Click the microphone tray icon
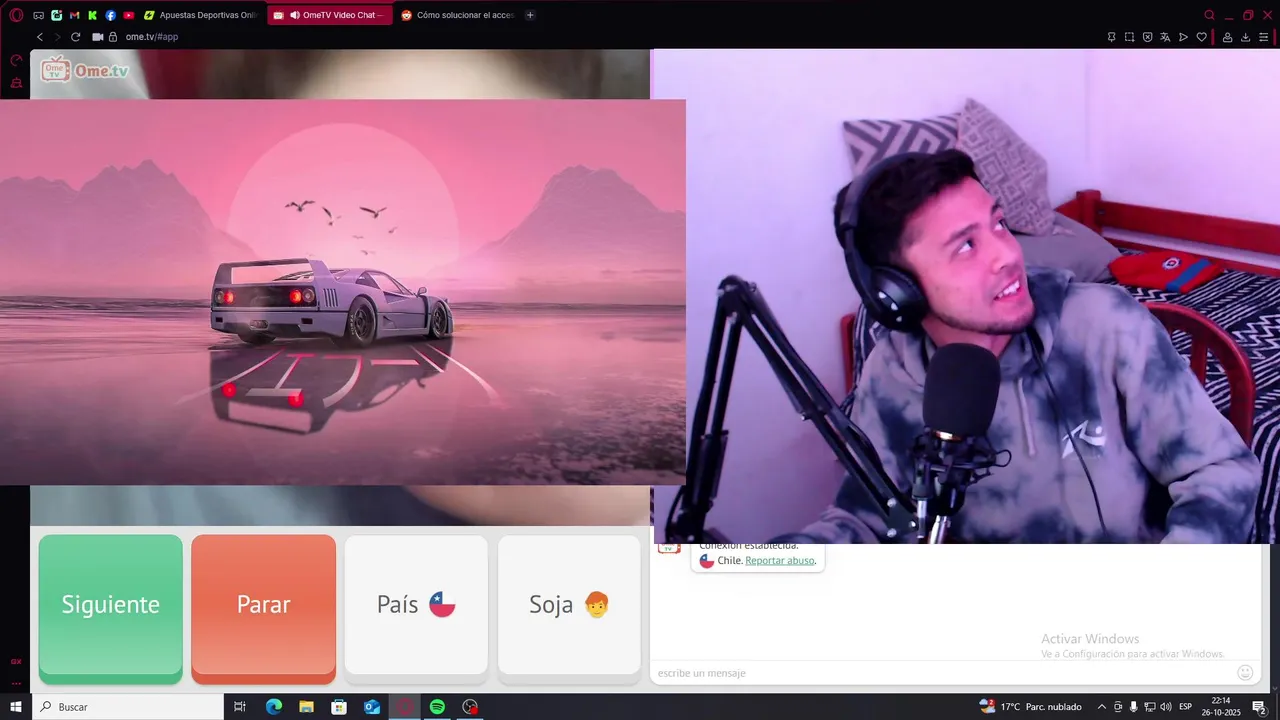 pyautogui.click(x=1133, y=707)
